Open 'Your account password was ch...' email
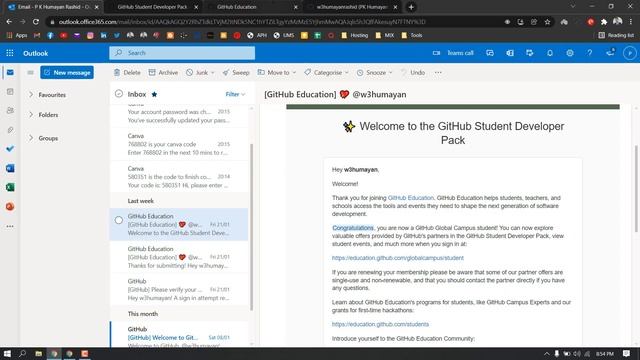The height and width of the screenshot is (360, 640). click(x=179, y=115)
